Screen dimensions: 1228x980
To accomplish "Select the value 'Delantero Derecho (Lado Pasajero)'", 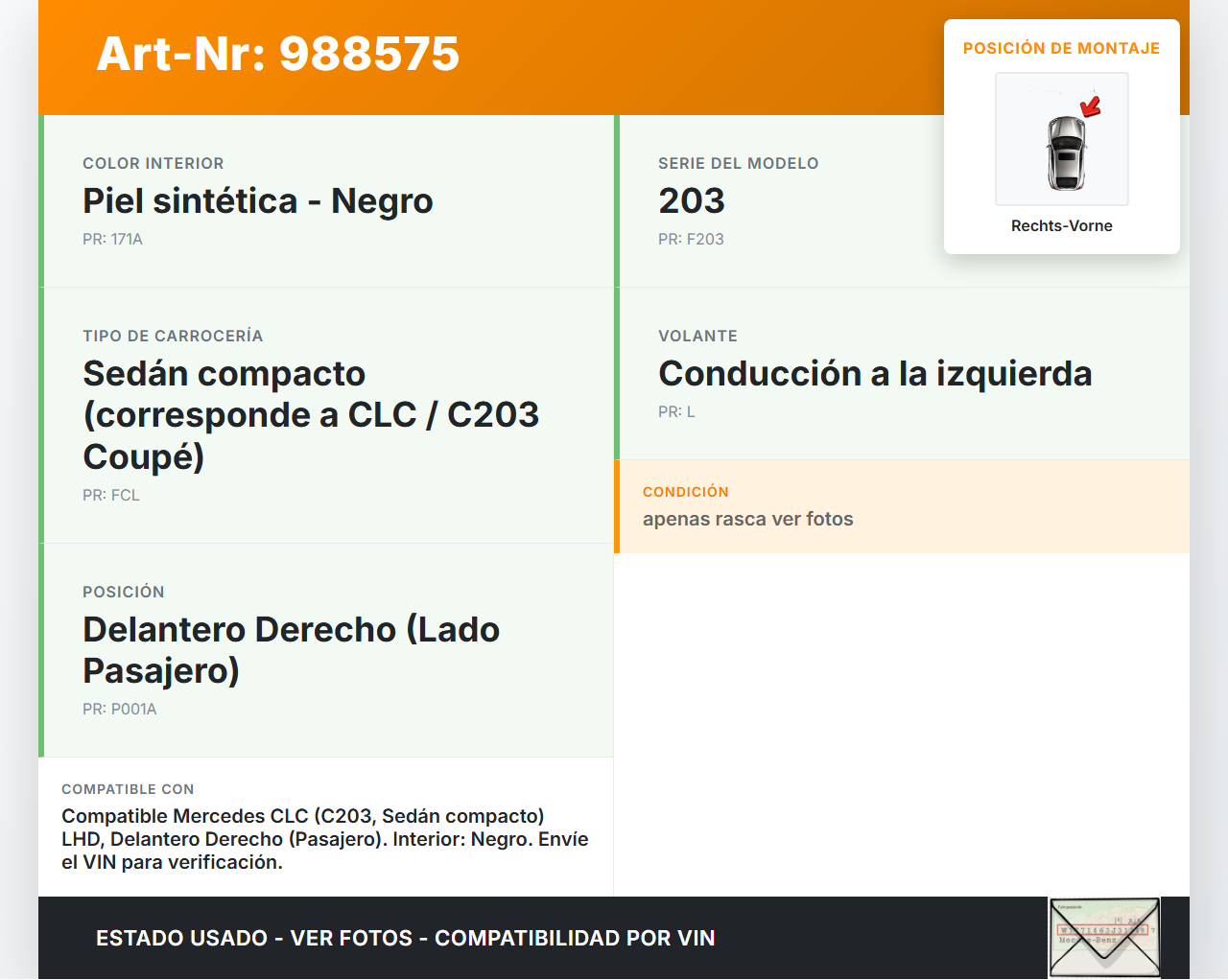I will click(292, 650).
